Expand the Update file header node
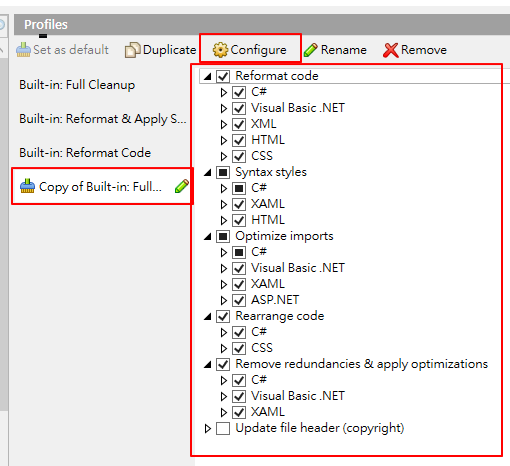This screenshot has width=510, height=466. pyautogui.click(x=208, y=428)
